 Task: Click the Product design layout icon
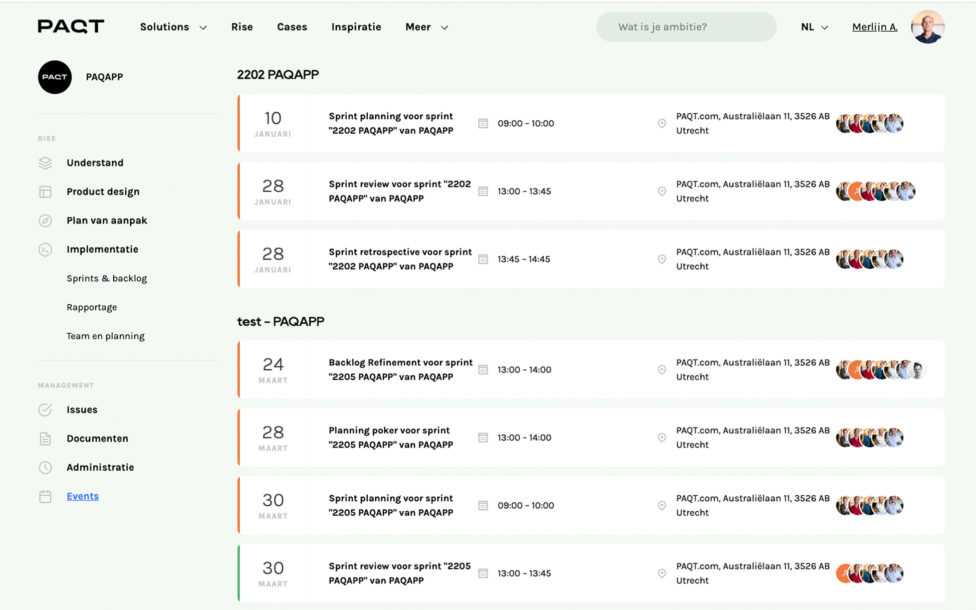45,192
